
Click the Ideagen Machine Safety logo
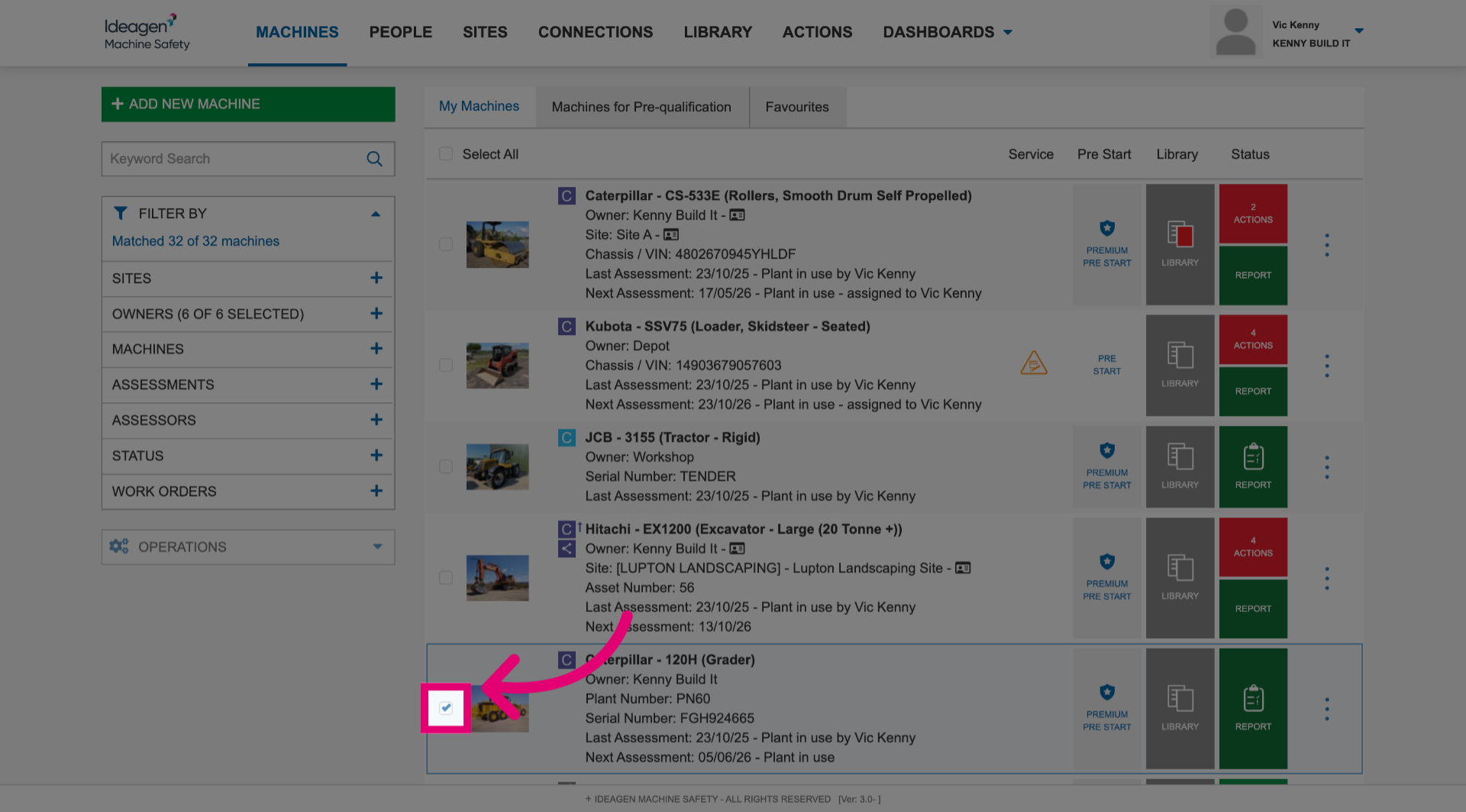click(x=147, y=32)
